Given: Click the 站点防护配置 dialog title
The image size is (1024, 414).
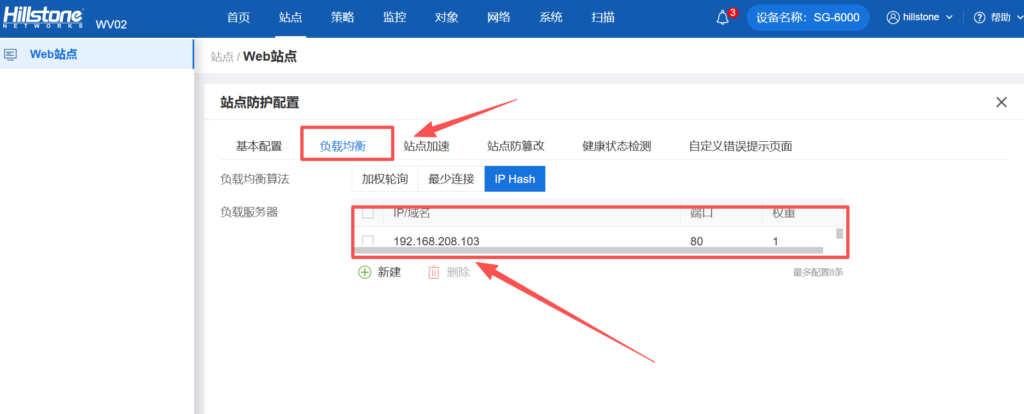Looking at the screenshot, I should (x=260, y=102).
